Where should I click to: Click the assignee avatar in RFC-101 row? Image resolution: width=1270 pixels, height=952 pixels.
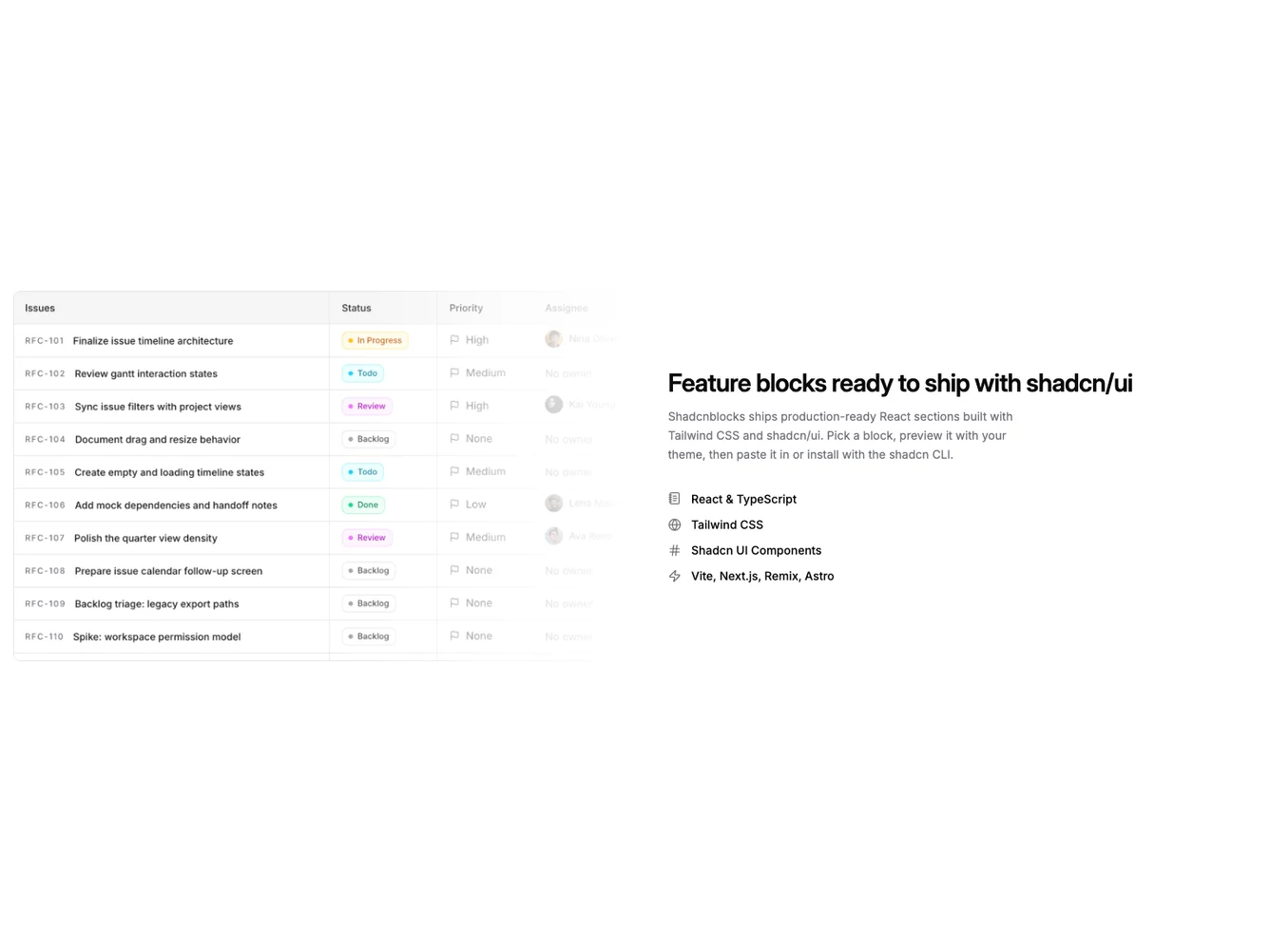click(553, 339)
